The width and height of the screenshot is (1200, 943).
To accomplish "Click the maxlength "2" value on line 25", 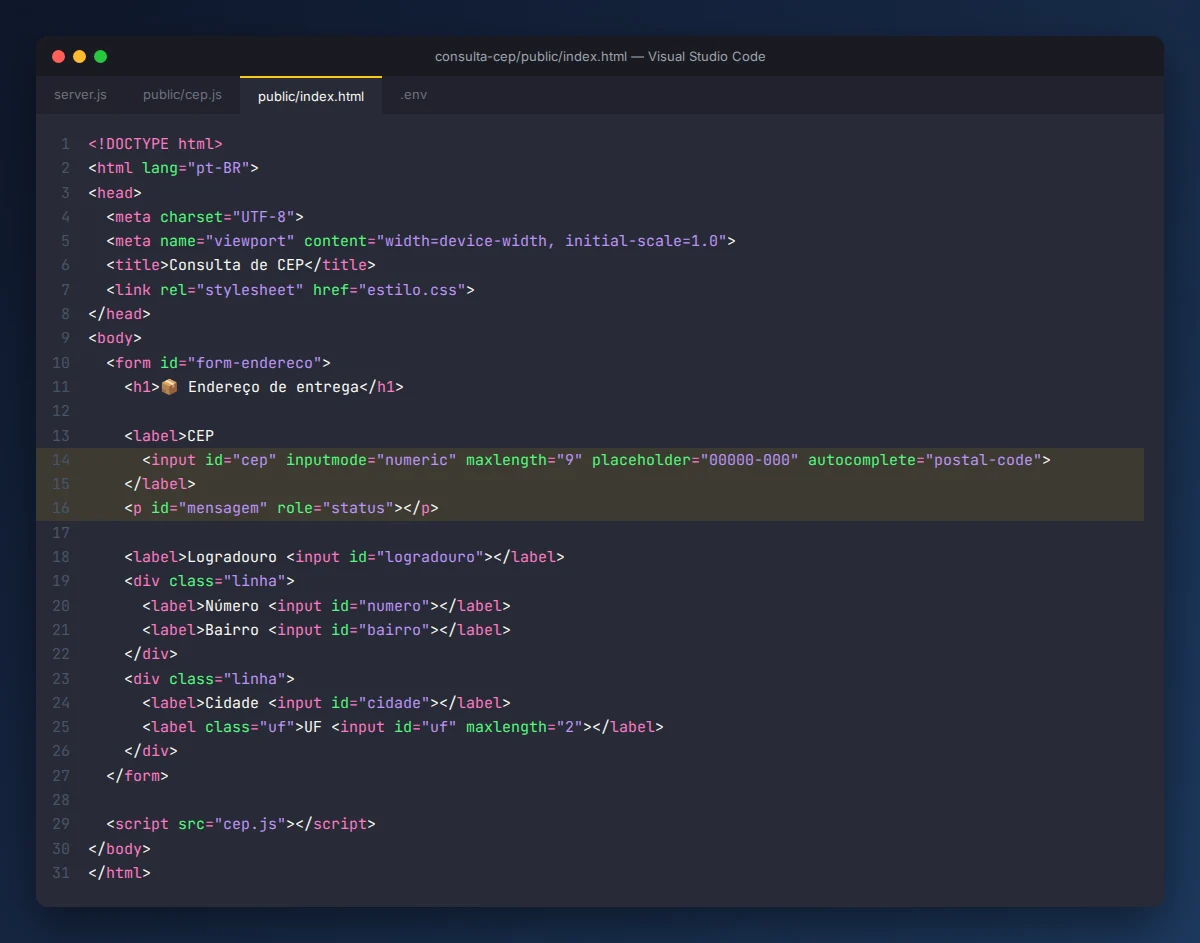I will pyautogui.click(x=569, y=727).
